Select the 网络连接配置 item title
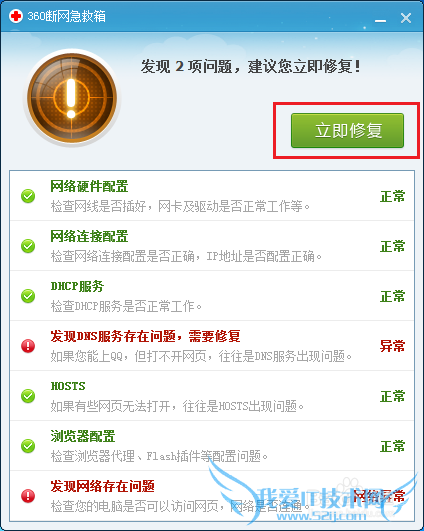The width and height of the screenshot is (424, 531). pyautogui.click(x=89, y=236)
